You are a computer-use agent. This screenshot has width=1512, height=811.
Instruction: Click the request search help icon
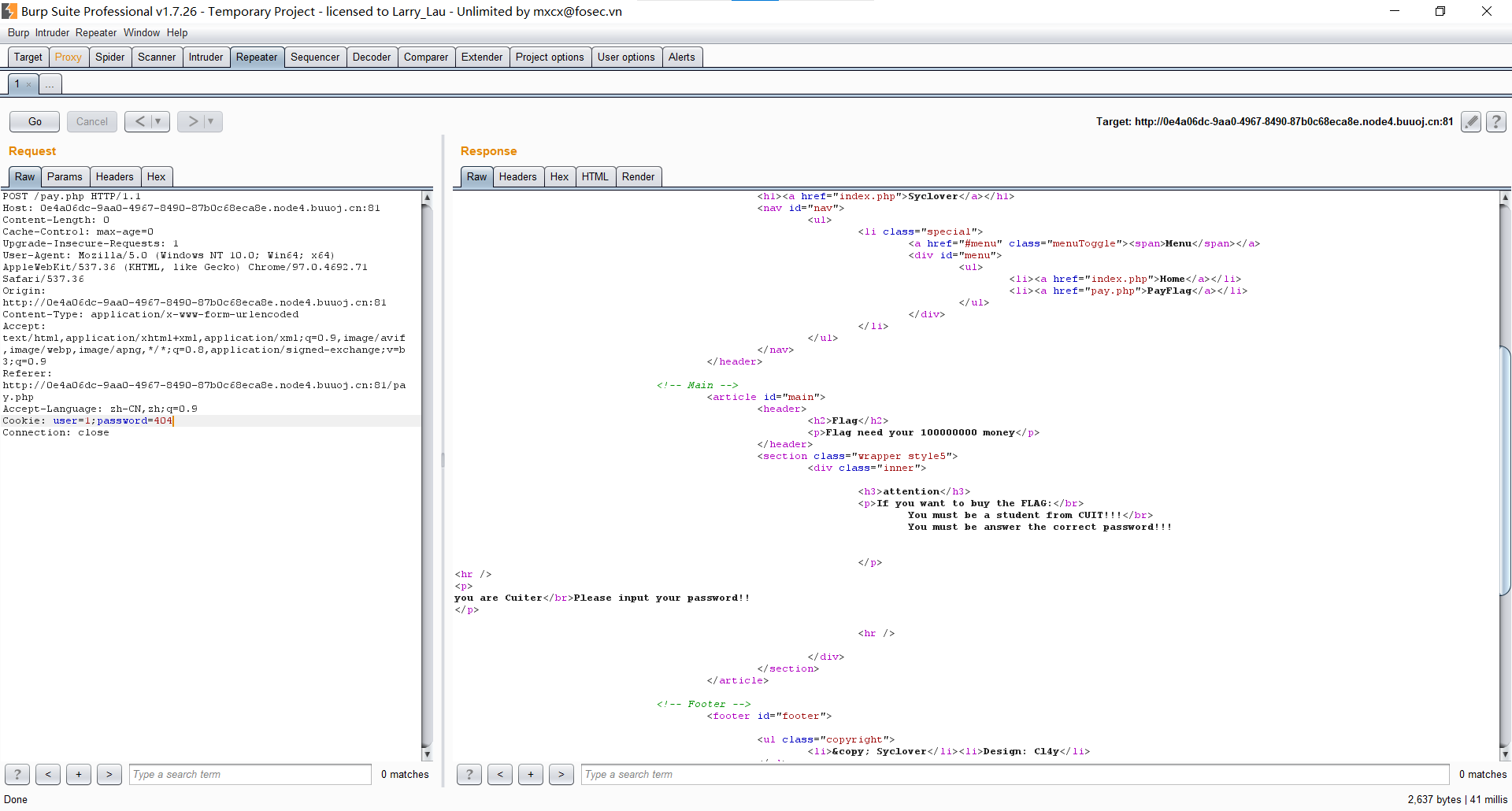17,774
